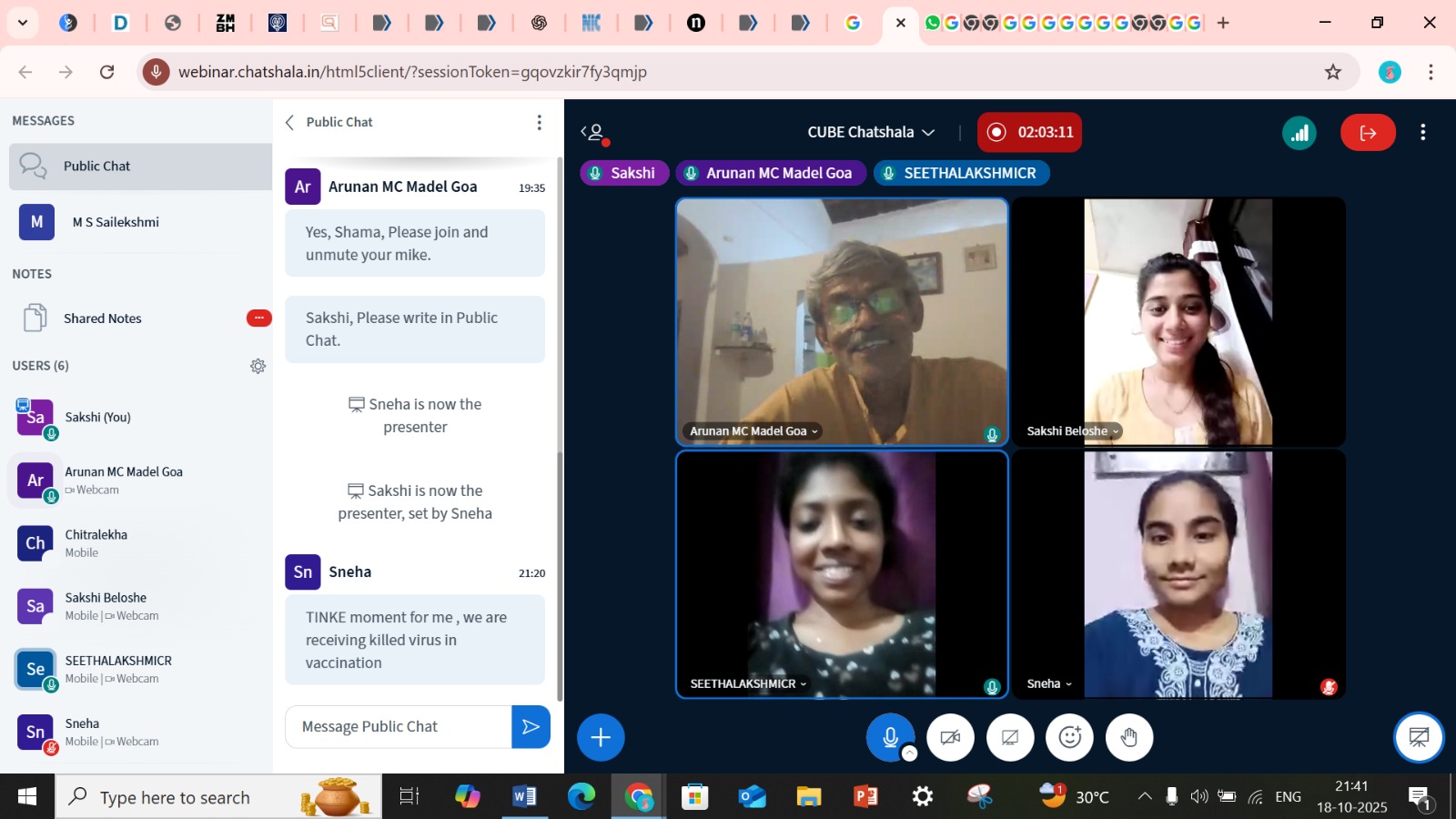
Task: Open manage users gear icon
Action: (258, 366)
